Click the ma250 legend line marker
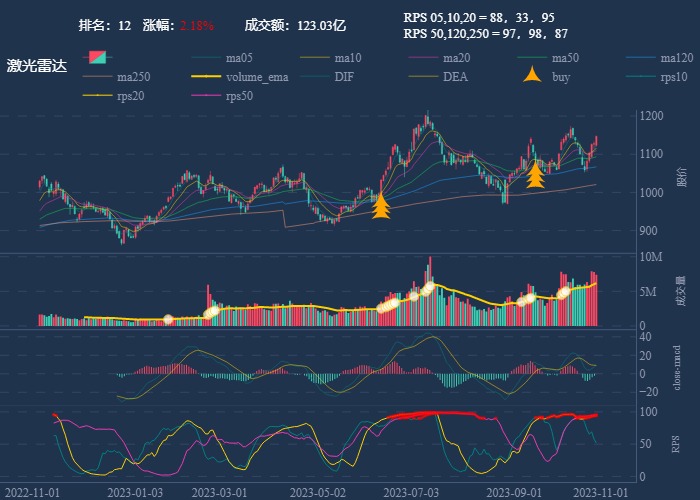The image size is (700, 500). tap(96, 77)
